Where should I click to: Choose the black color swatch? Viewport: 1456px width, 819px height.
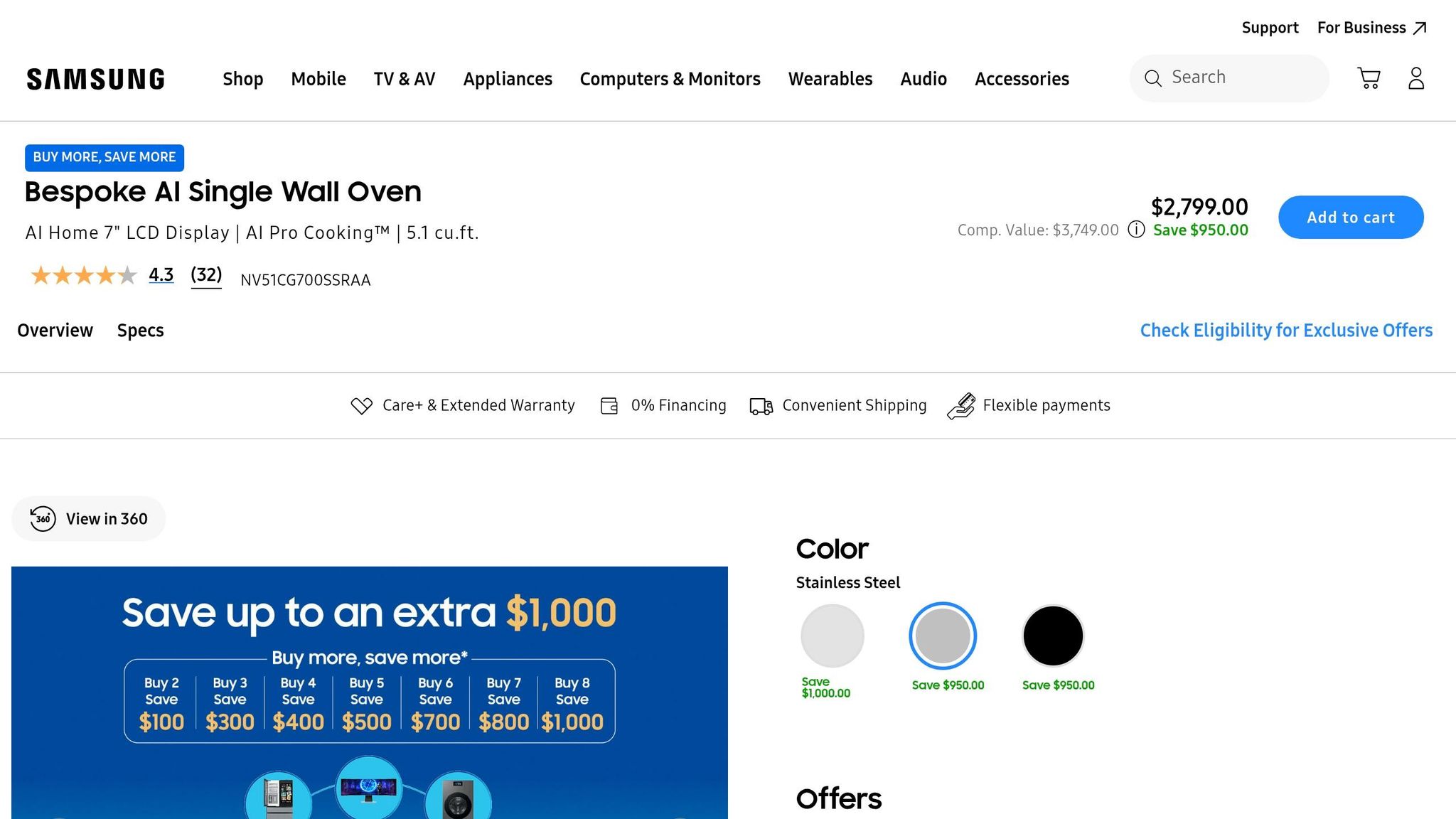coord(1052,636)
